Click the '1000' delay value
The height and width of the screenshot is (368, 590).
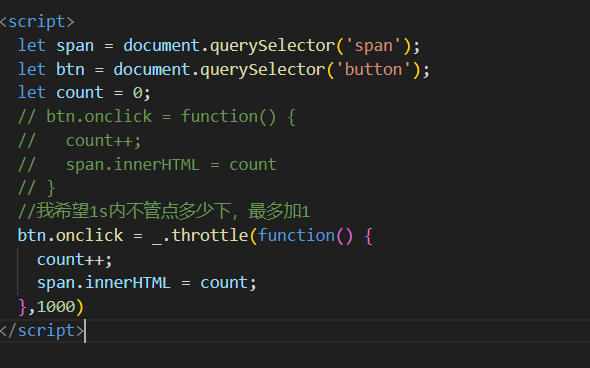(56, 307)
